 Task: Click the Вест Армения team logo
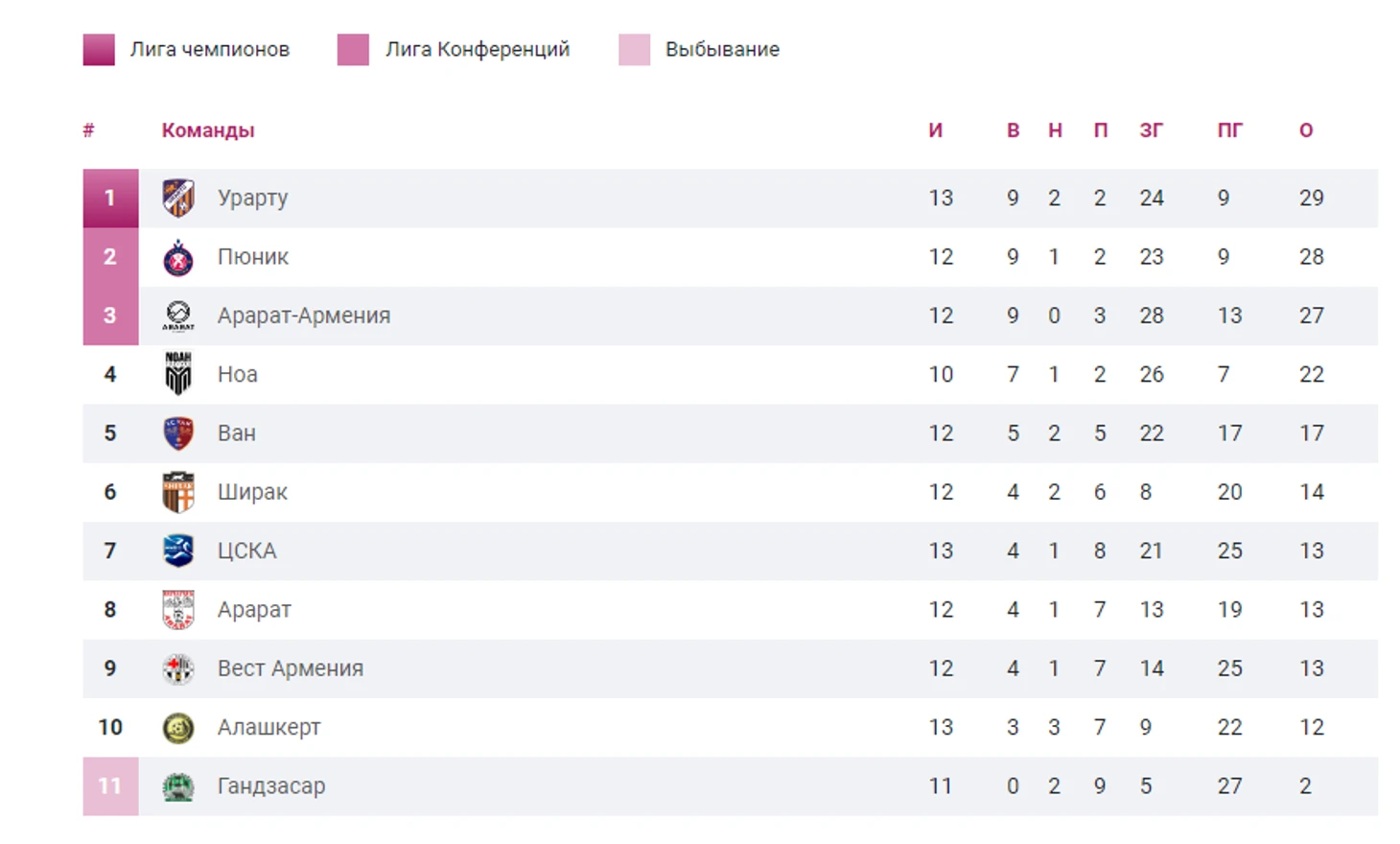pos(178,668)
